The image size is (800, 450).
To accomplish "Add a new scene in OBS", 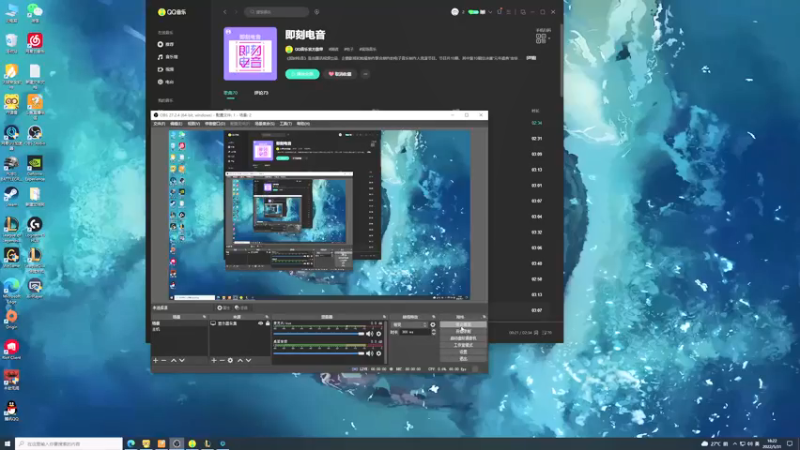I will [156, 360].
